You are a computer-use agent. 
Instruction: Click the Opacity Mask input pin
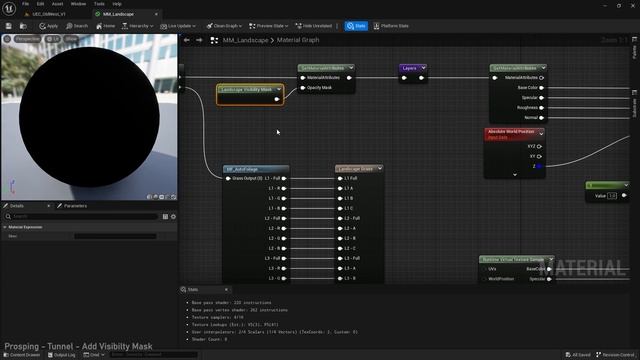tap(303, 88)
